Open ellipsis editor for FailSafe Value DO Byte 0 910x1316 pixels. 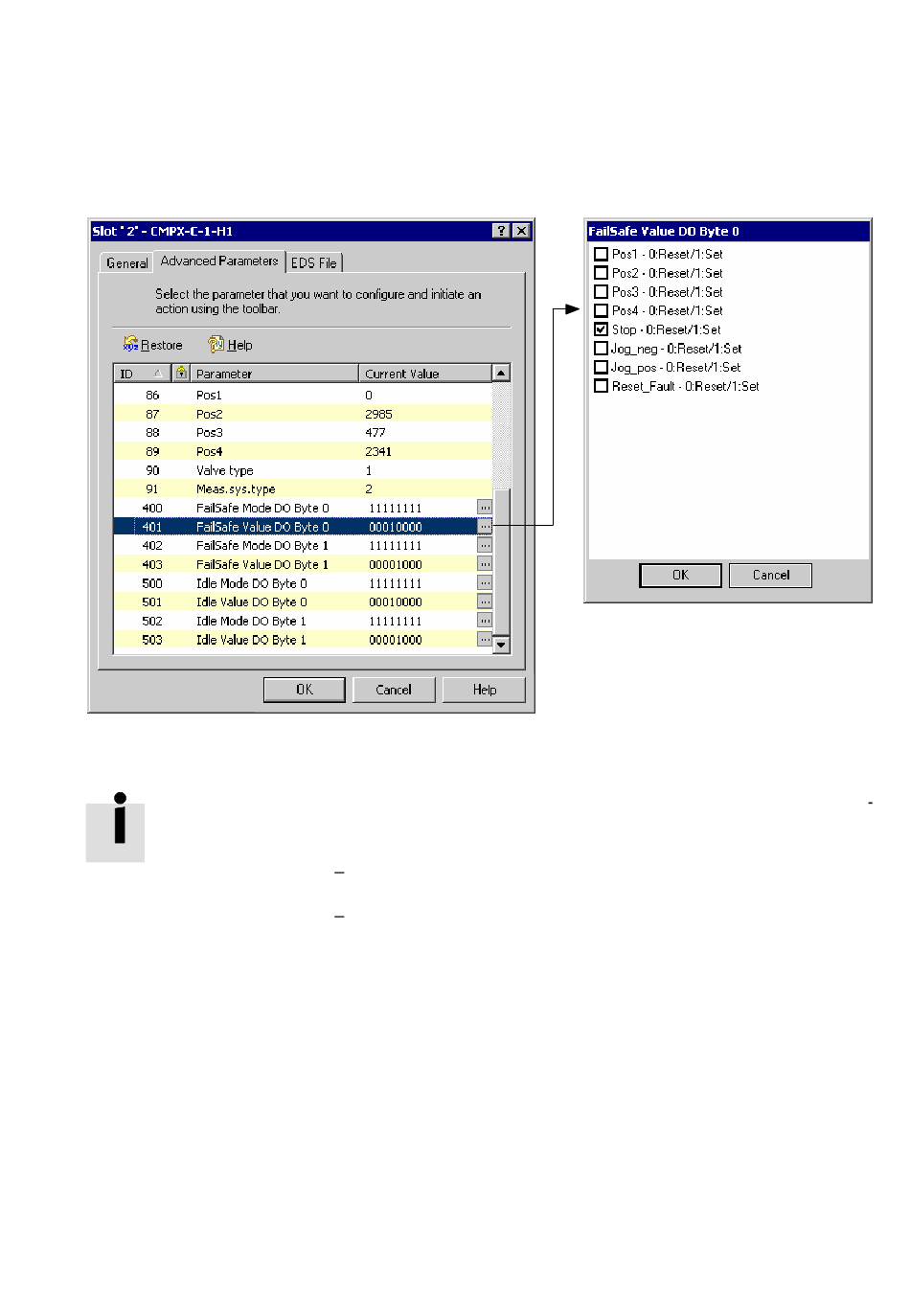coord(485,526)
